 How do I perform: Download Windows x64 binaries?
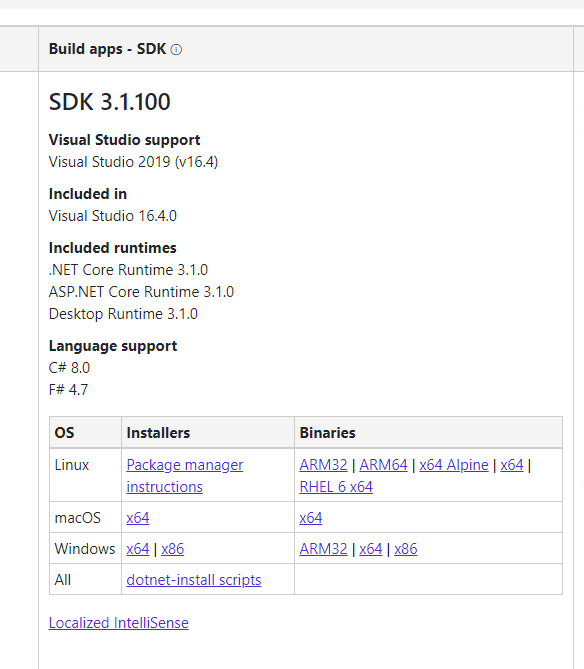[x=370, y=549]
